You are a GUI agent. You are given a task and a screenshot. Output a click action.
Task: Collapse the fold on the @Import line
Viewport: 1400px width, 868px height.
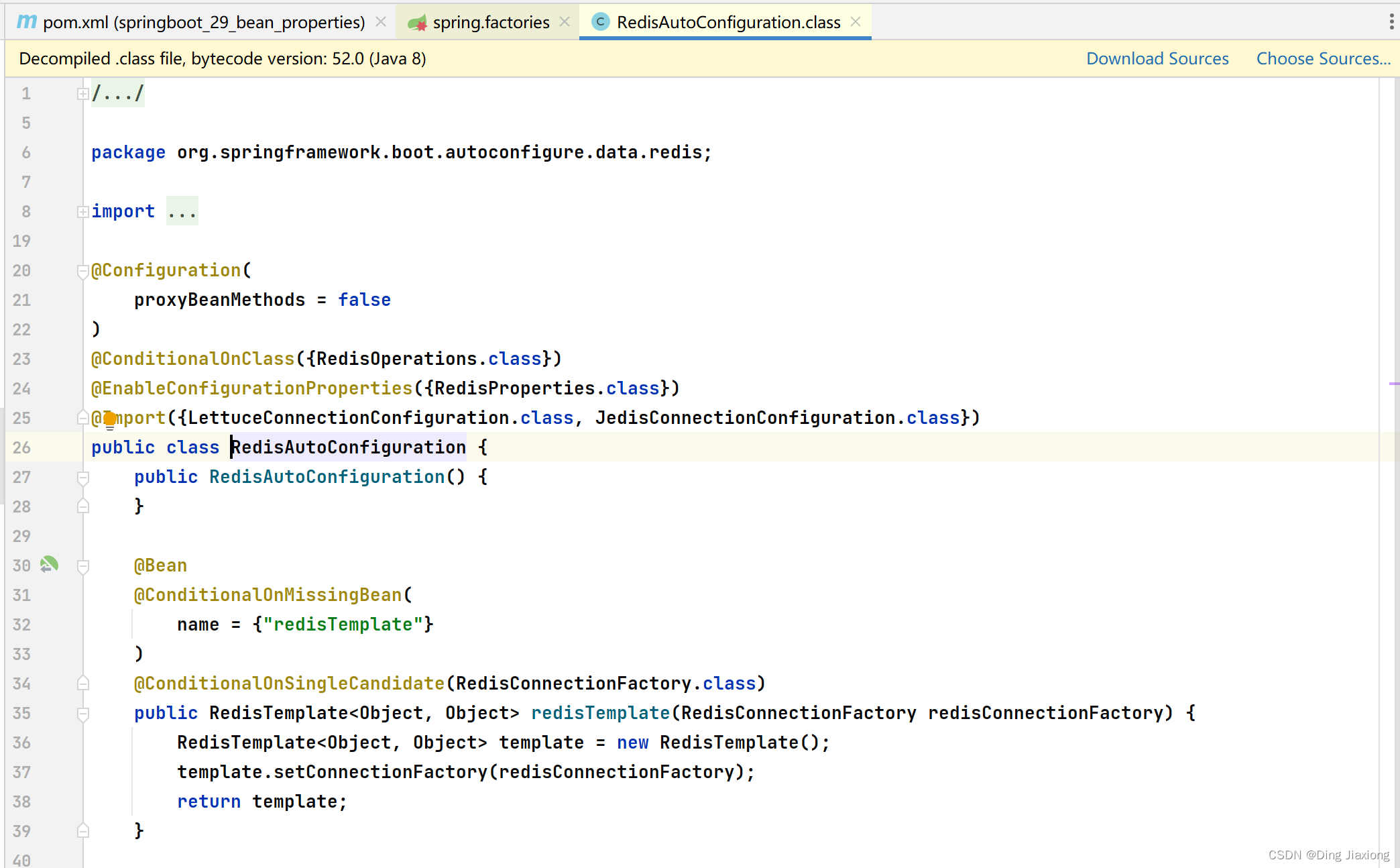(x=82, y=418)
